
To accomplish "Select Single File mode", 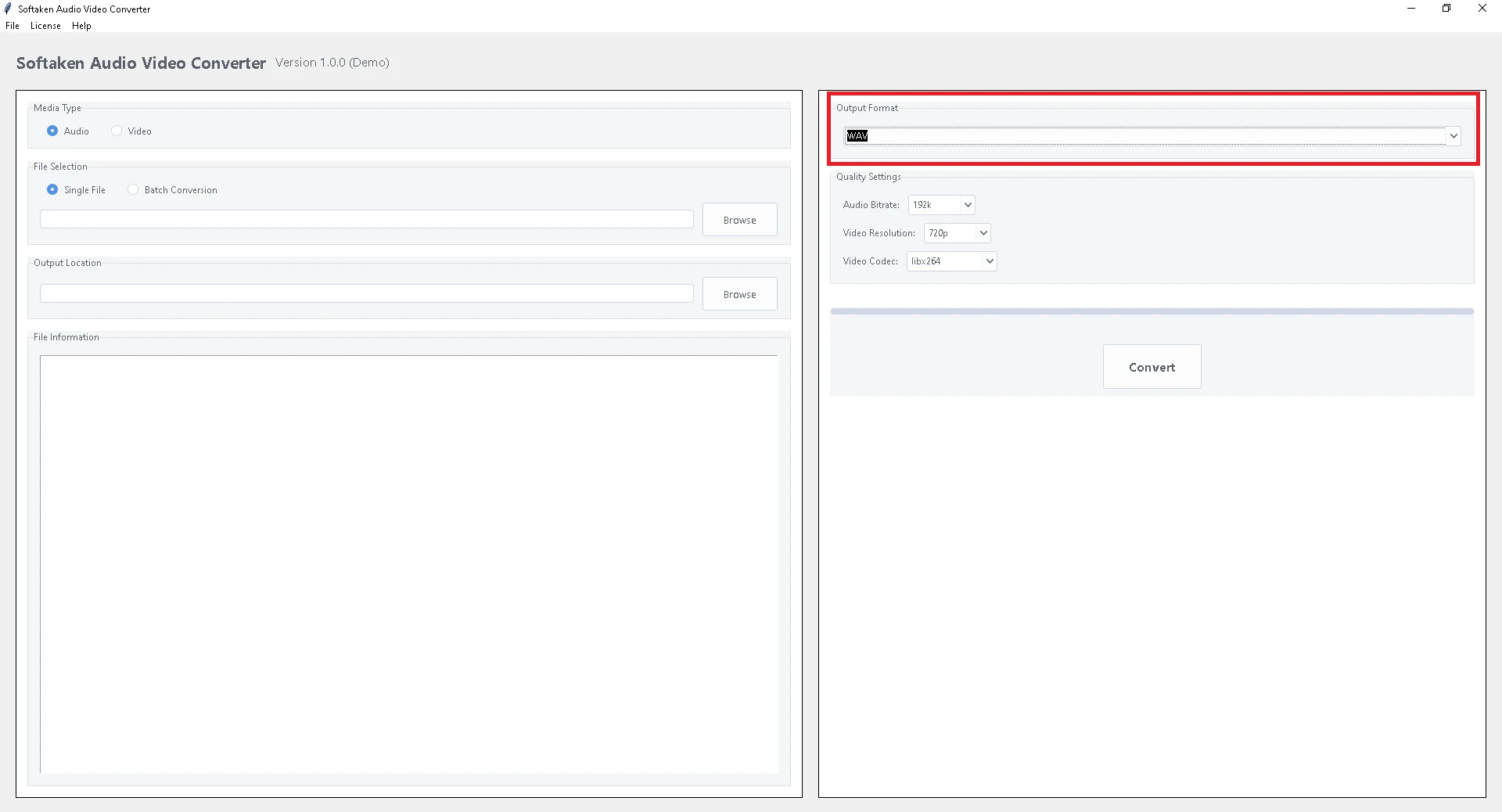I will [52, 189].
